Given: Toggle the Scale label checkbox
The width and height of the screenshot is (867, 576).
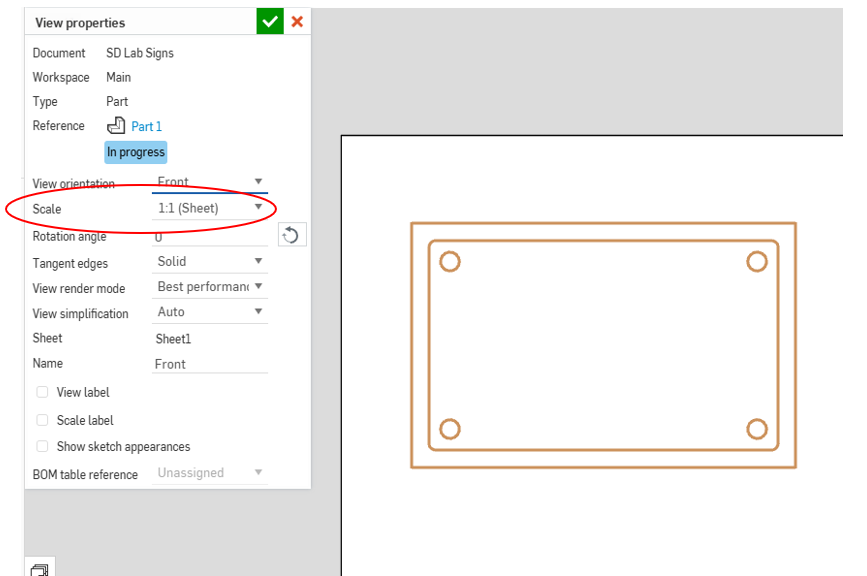Looking at the screenshot, I should pyautogui.click(x=42, y=420).
